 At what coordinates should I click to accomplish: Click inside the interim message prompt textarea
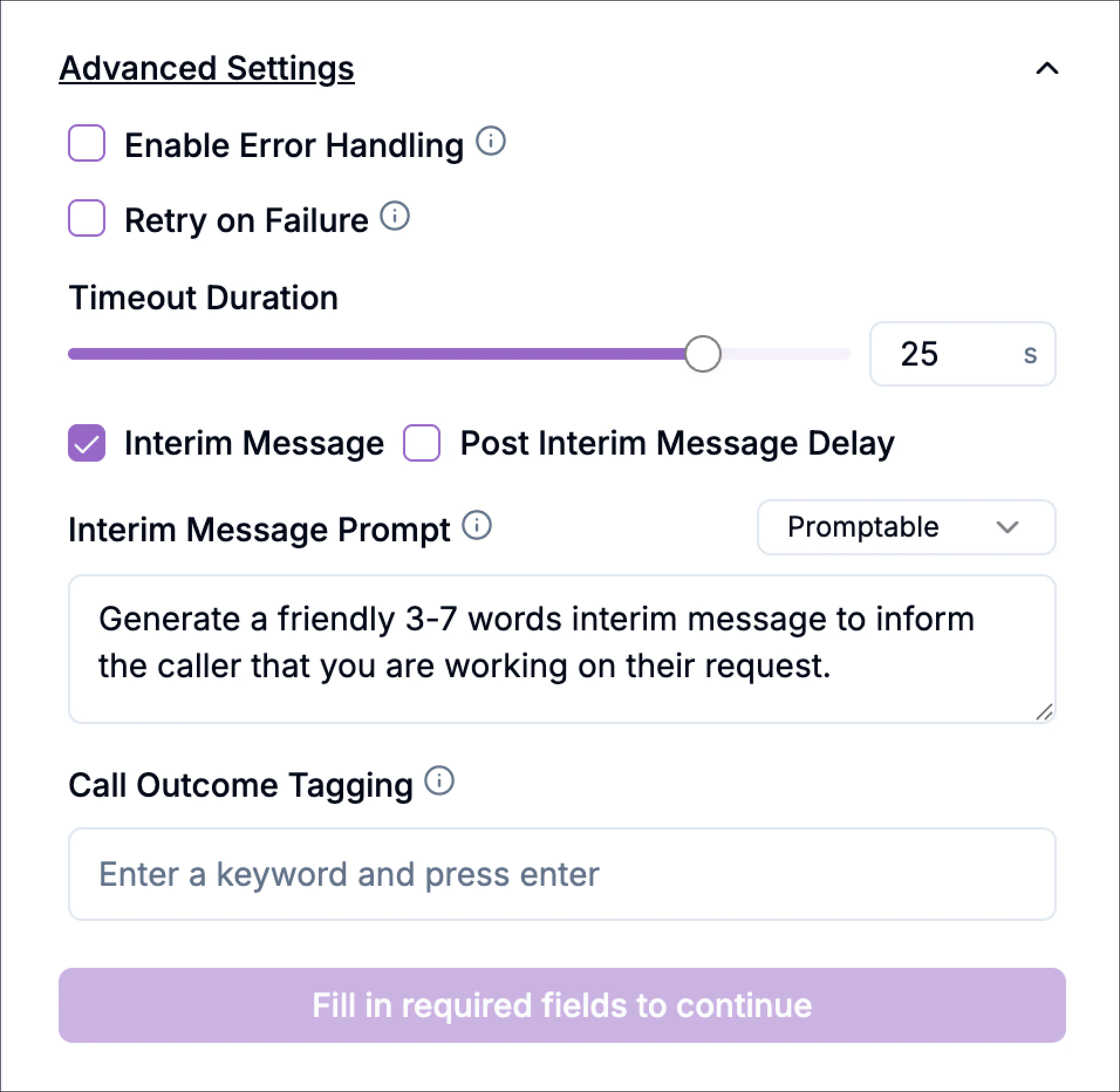[x=527, y=644]
